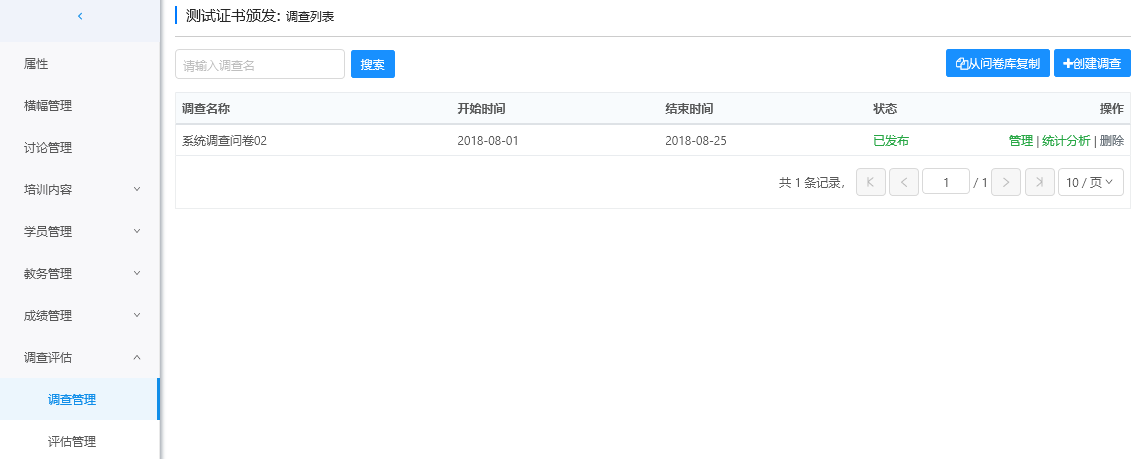Image resolution: width=1135 pixels, height=459 pixels.
Task: Open 属性 in the sidebar
Action: (37, 64)
